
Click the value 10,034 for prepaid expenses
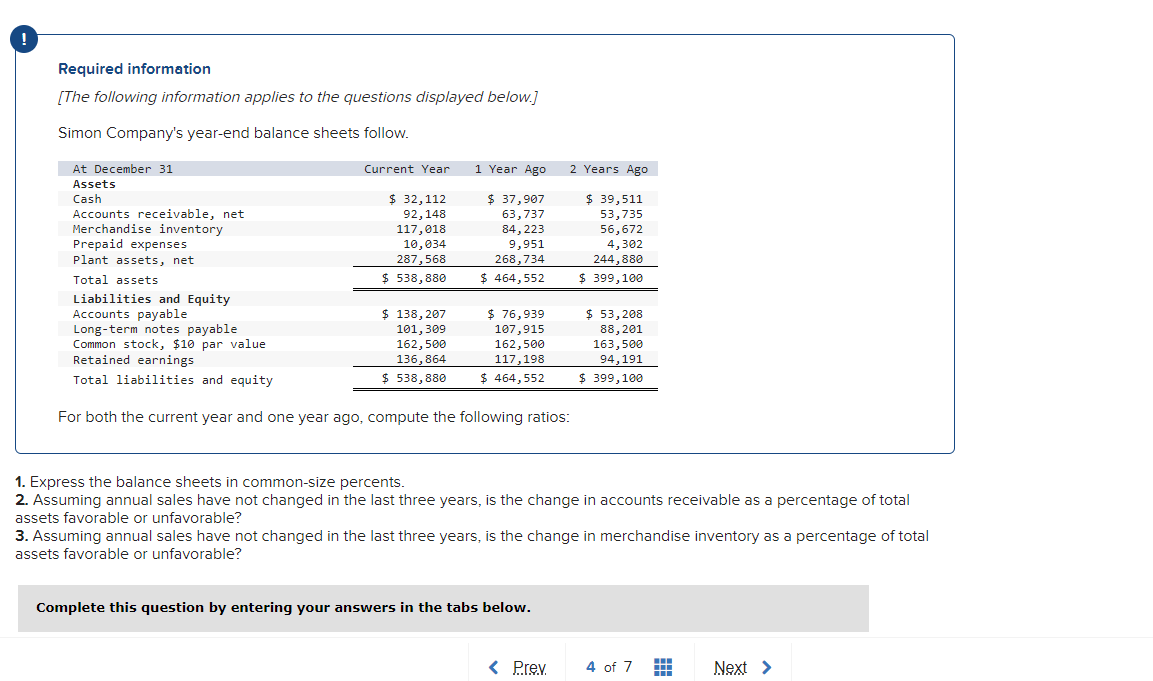424,244
